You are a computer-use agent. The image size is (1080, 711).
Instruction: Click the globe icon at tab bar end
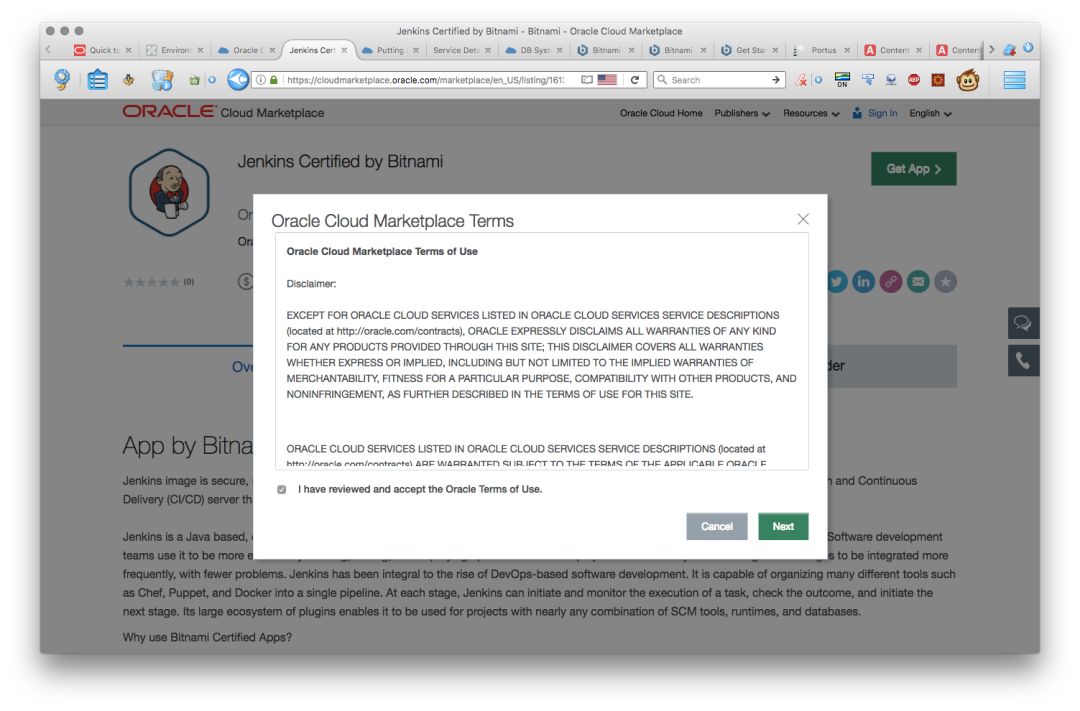(1028, 48)
